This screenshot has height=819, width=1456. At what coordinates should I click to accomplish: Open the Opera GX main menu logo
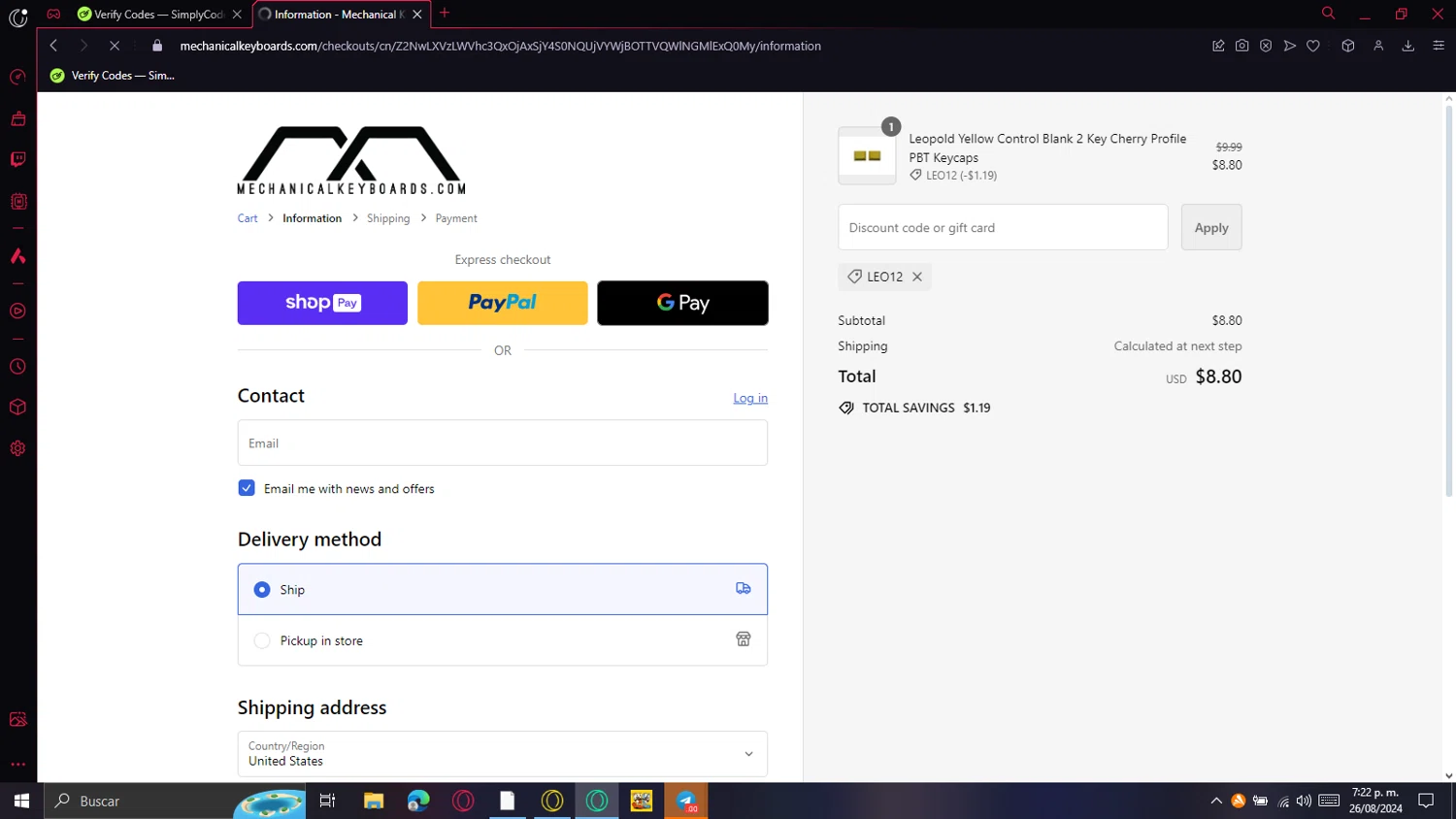[17, 16]
